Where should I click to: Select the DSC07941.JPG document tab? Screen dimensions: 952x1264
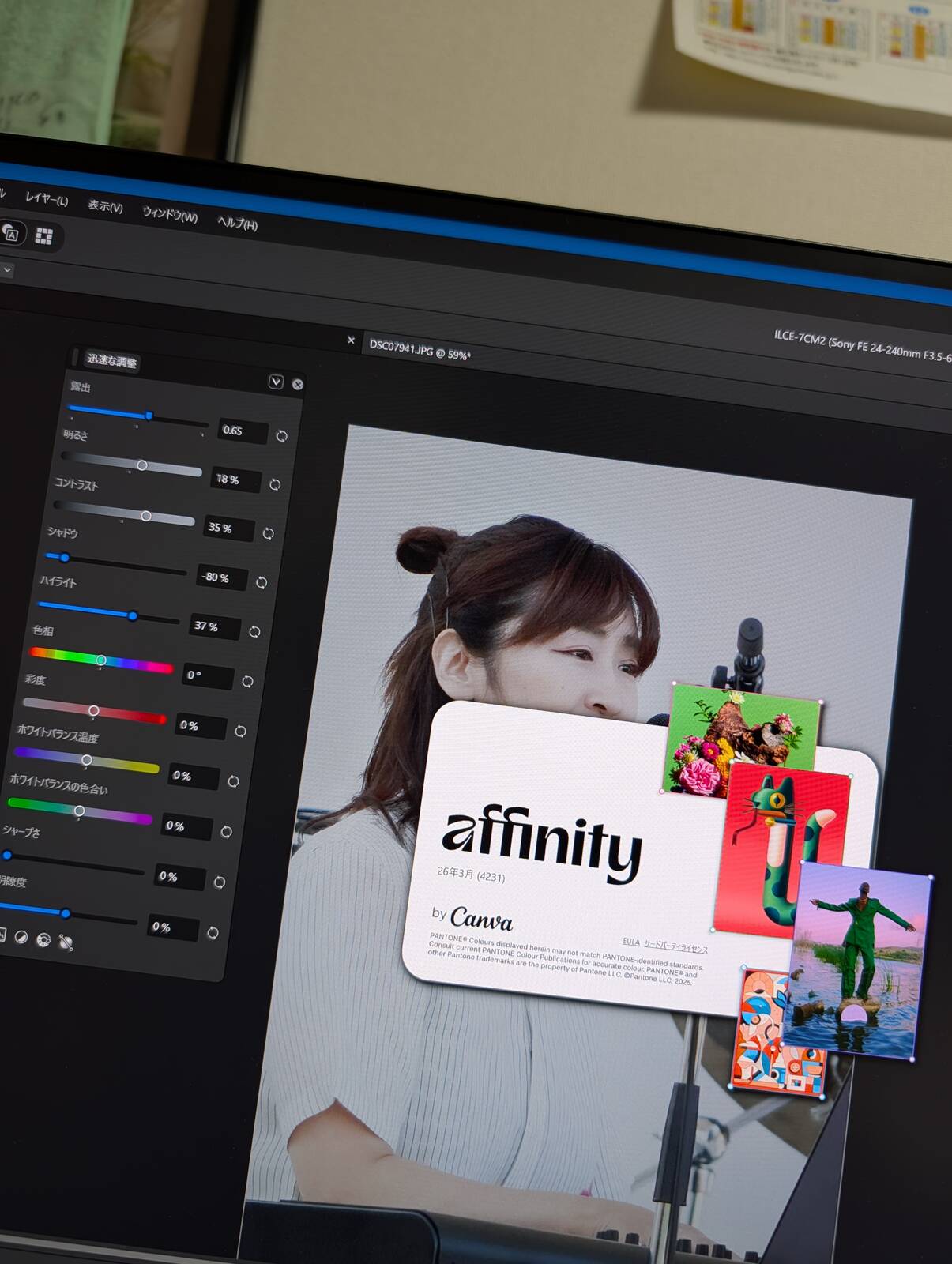tap(420, 350)
